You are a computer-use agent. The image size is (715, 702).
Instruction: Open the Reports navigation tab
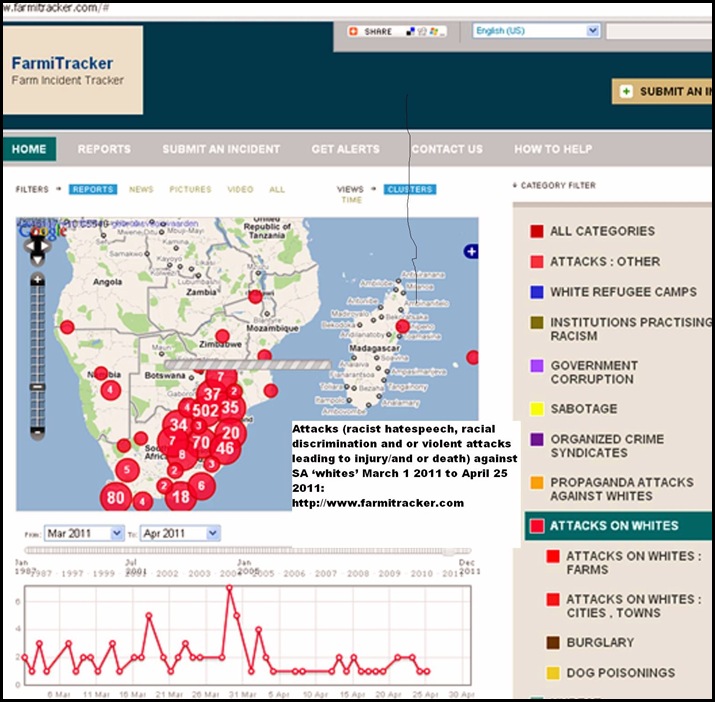tap(104, 149)
